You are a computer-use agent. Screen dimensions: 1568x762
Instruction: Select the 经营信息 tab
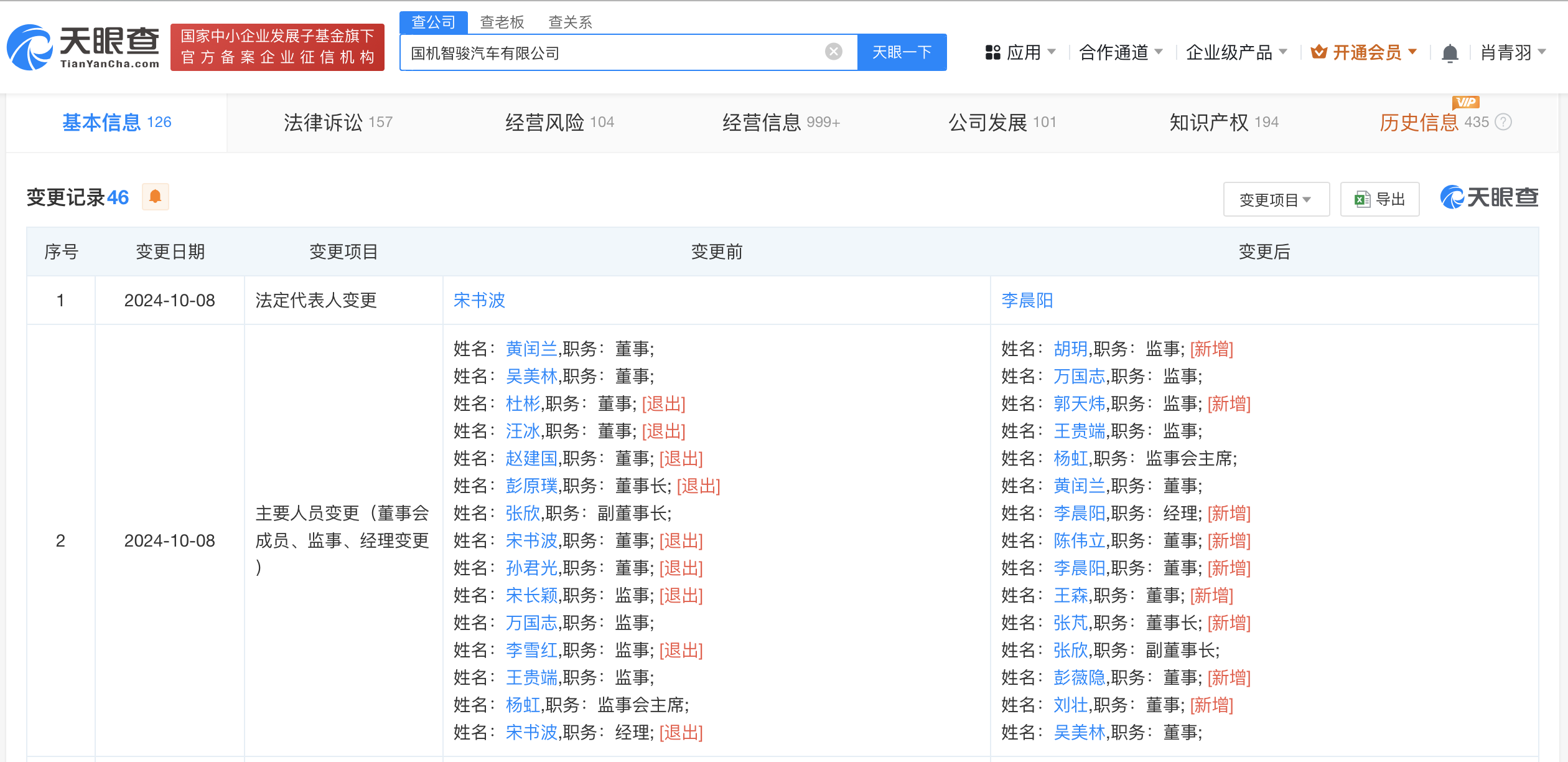pos(781,123)
